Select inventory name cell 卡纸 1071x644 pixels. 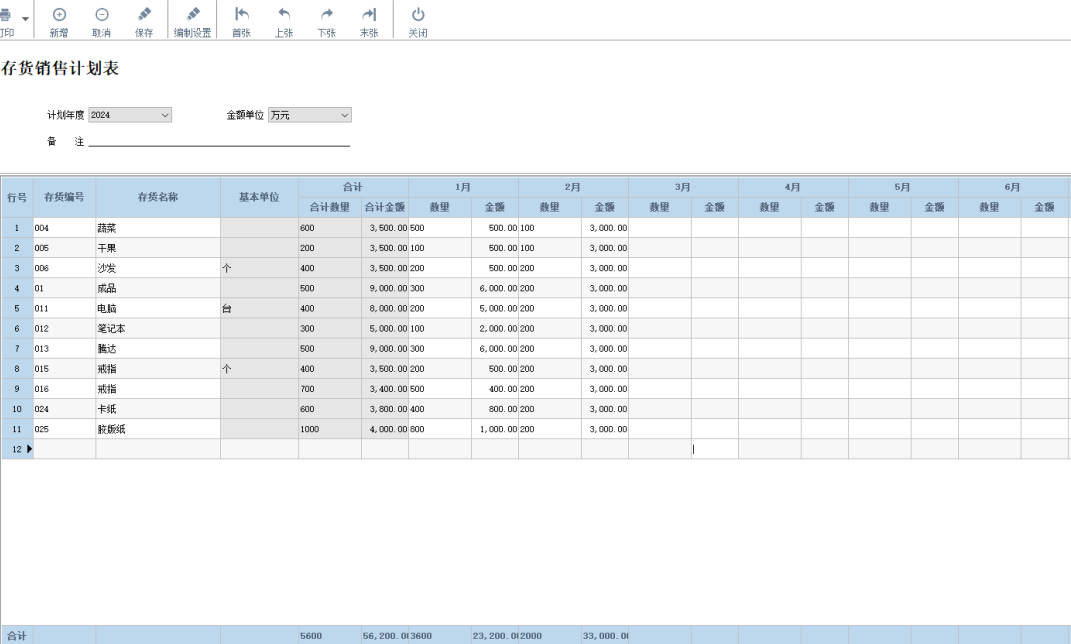pos(158,409)
